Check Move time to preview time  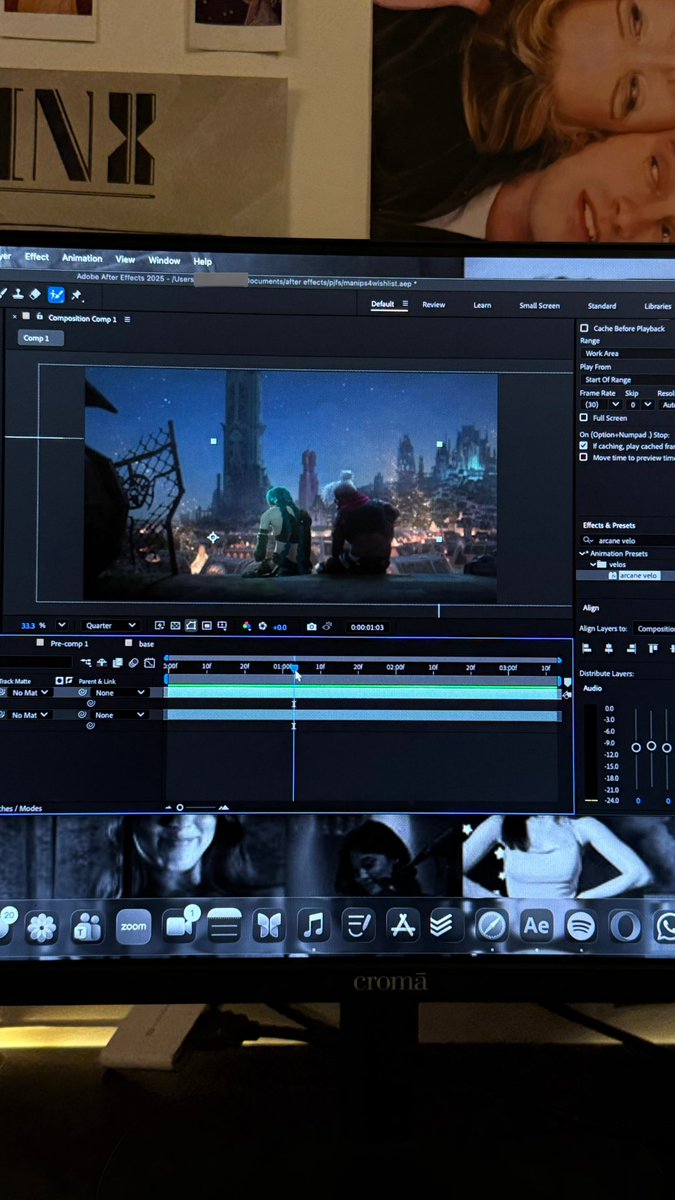(x=584, y=457)
